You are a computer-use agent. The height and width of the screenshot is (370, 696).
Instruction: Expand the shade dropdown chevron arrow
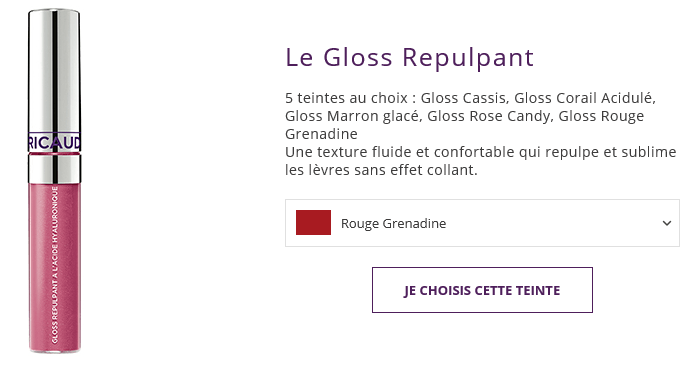click(666, 223)
